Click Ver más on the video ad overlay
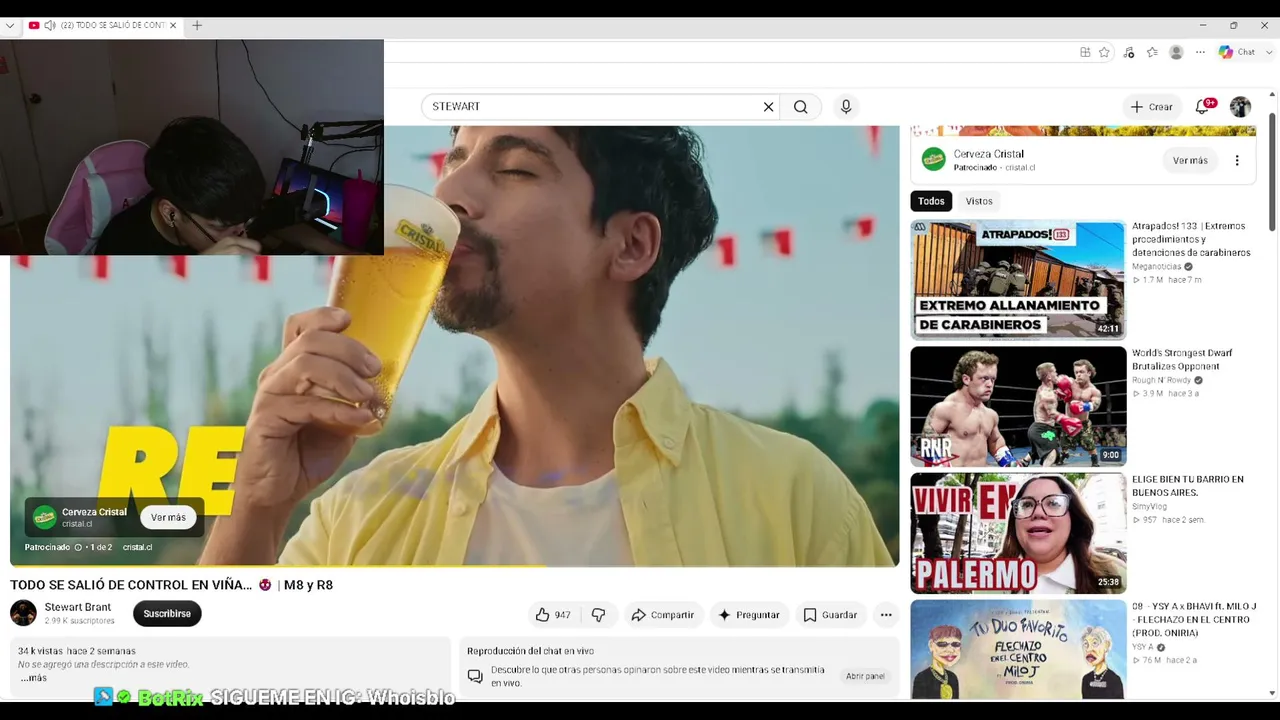1280x720 pixels. click(x=168, y=517)
